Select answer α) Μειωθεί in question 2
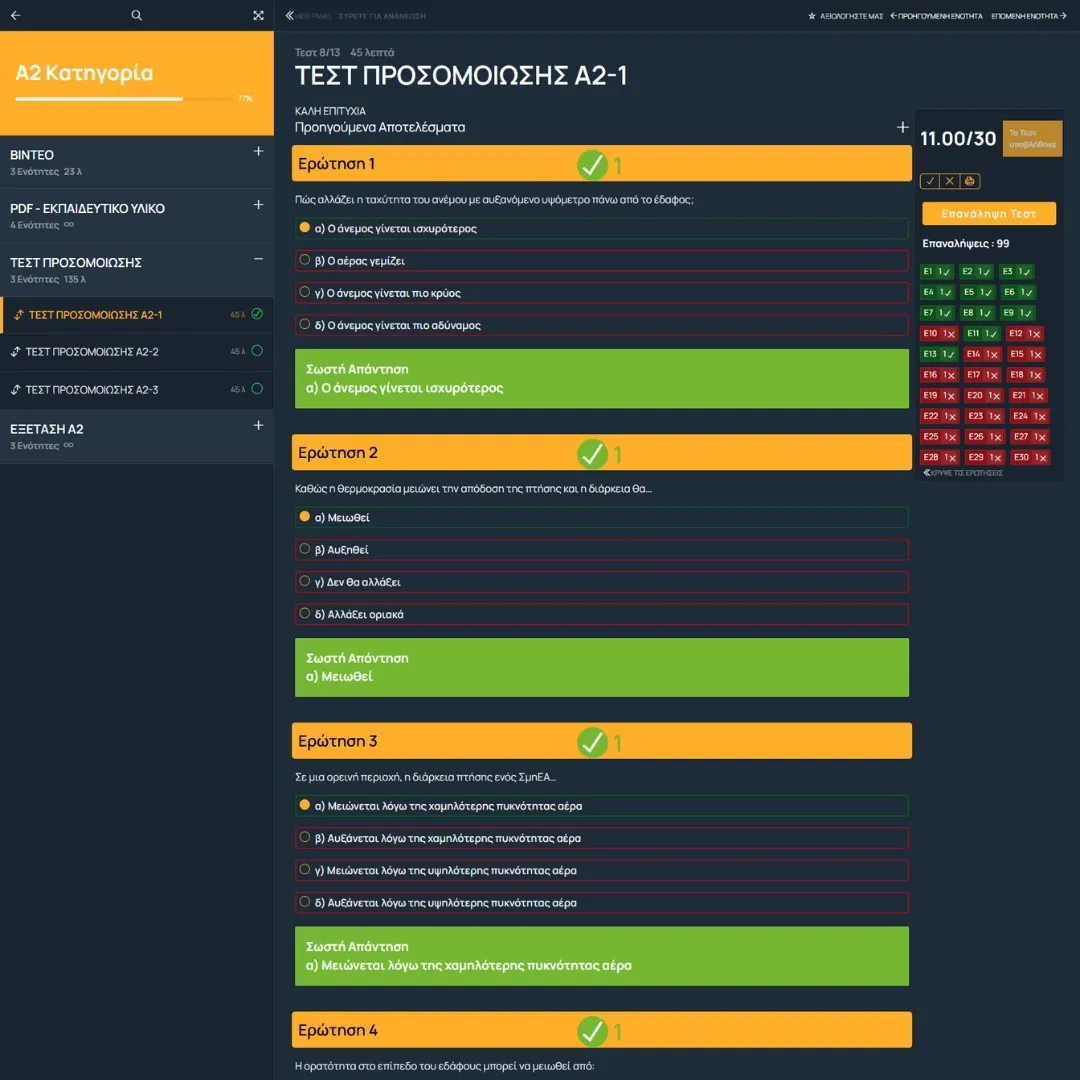The width and height of the screenshot is (1080, 1080). click(601, 517)
